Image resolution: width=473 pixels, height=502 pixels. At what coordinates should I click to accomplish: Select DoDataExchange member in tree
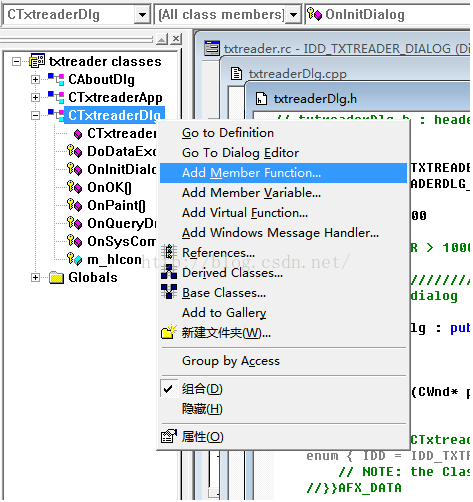pos(121,151)
